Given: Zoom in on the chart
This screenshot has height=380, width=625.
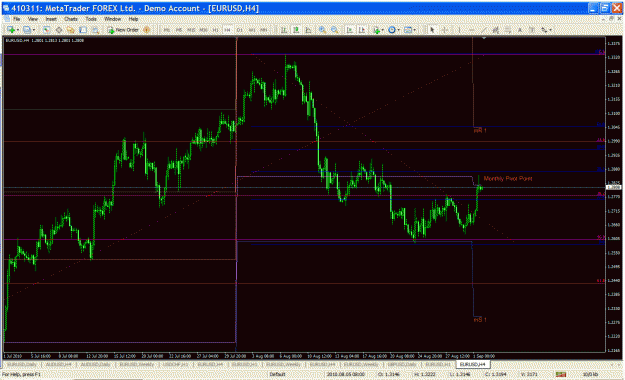Looking at the screenshot, I should (322, 30).
